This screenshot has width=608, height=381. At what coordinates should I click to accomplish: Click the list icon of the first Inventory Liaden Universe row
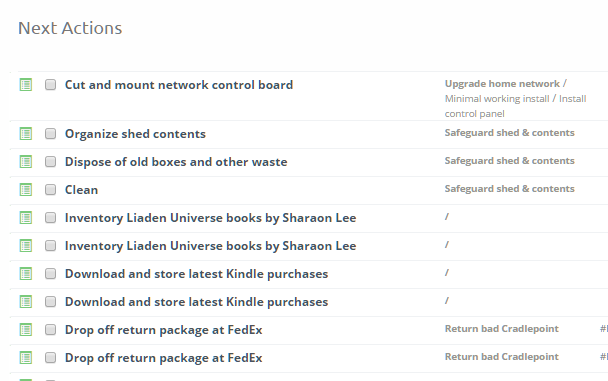[26, 217]
